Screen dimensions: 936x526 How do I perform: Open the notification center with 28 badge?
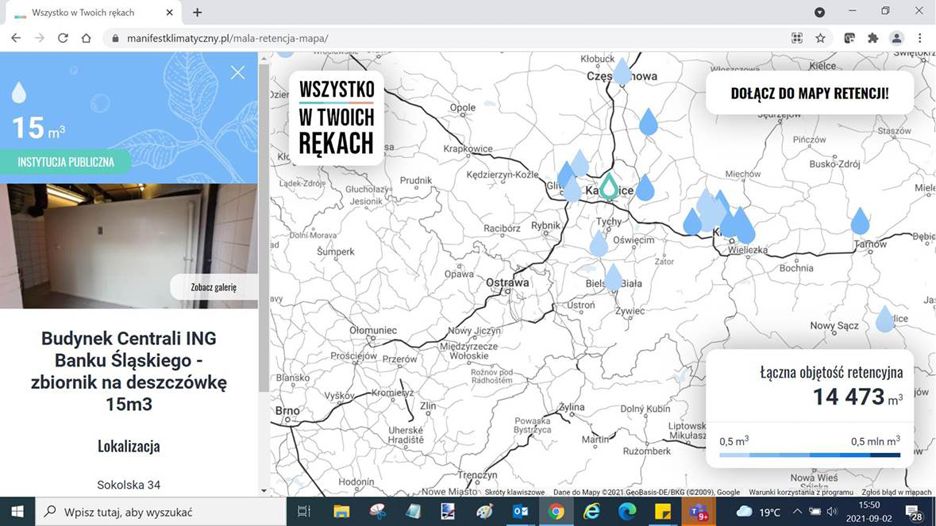pos(913,512)
